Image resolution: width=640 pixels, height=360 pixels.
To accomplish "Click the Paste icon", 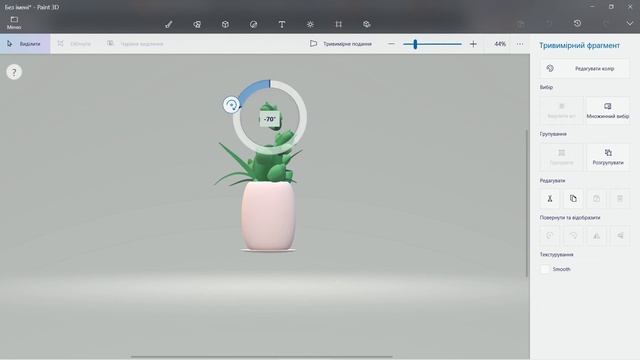I will click(596, 199).
